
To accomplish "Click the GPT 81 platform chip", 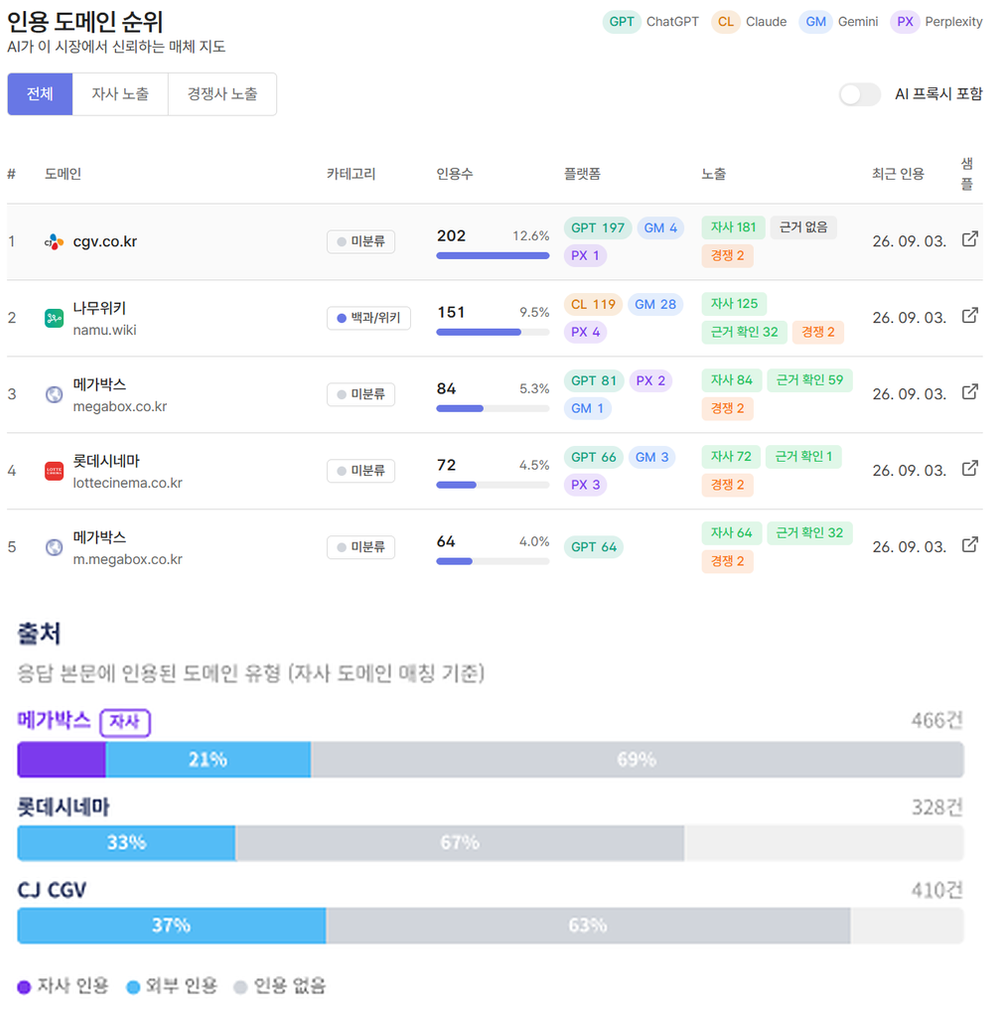I will tap(594, 381).
